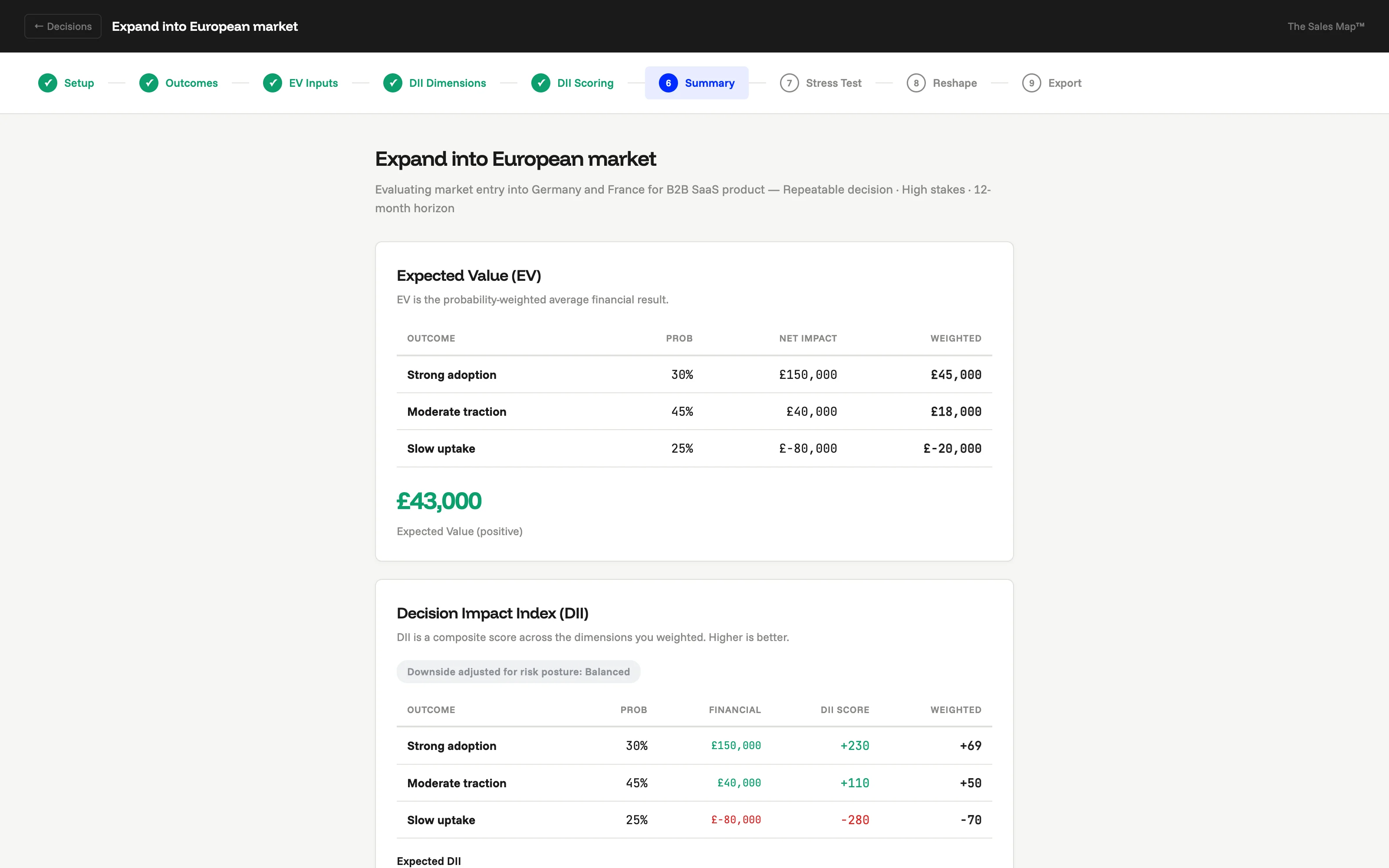Go to the DII Scoring step label

point(585,82)
